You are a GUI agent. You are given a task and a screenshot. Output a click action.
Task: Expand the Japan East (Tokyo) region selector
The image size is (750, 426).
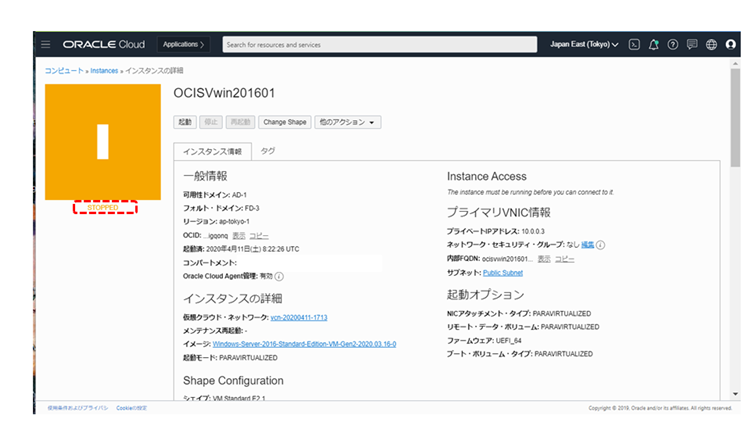pyautogui.click(x=584, y=44)
